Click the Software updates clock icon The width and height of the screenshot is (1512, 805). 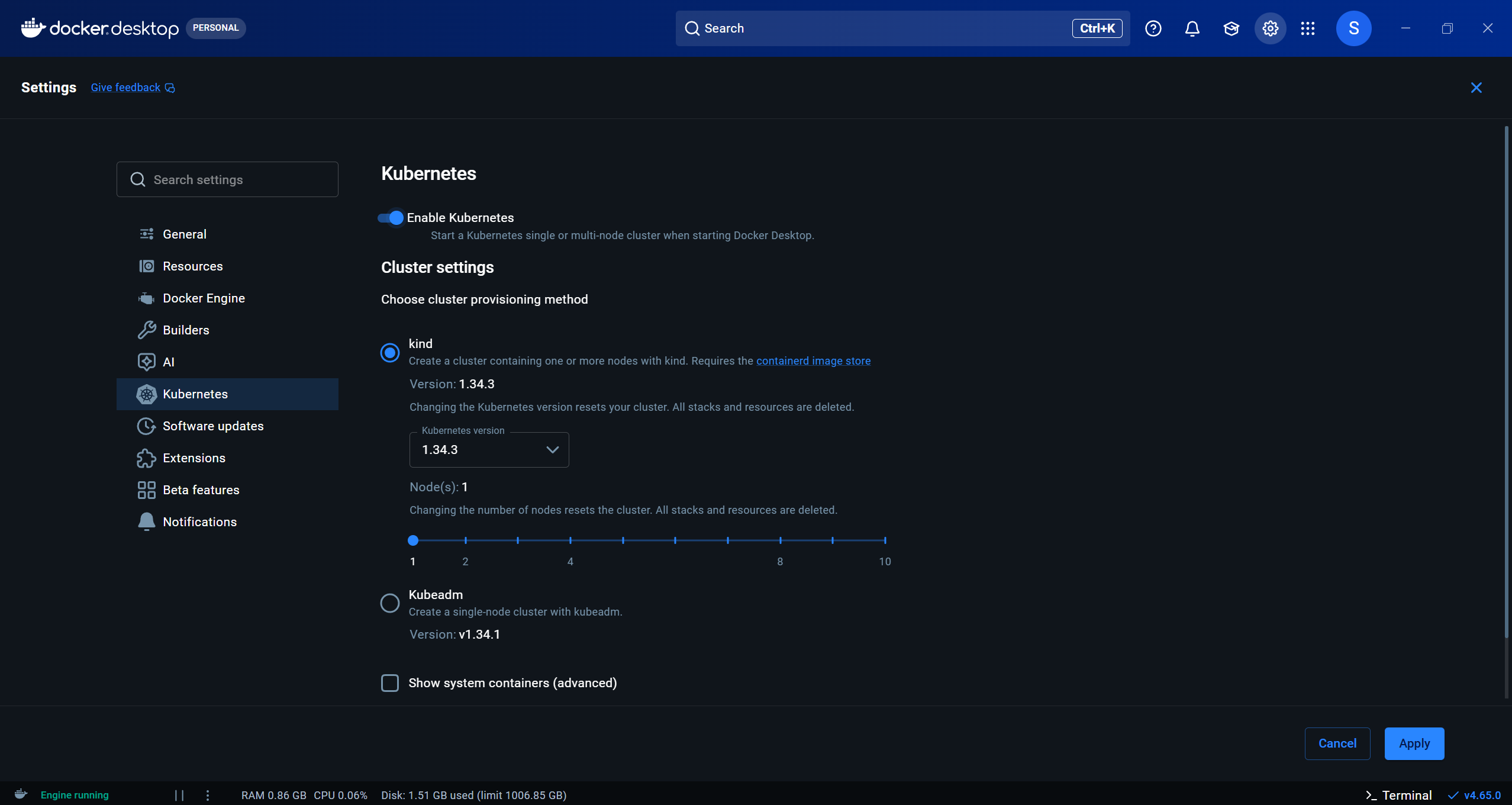pos(146,426)
